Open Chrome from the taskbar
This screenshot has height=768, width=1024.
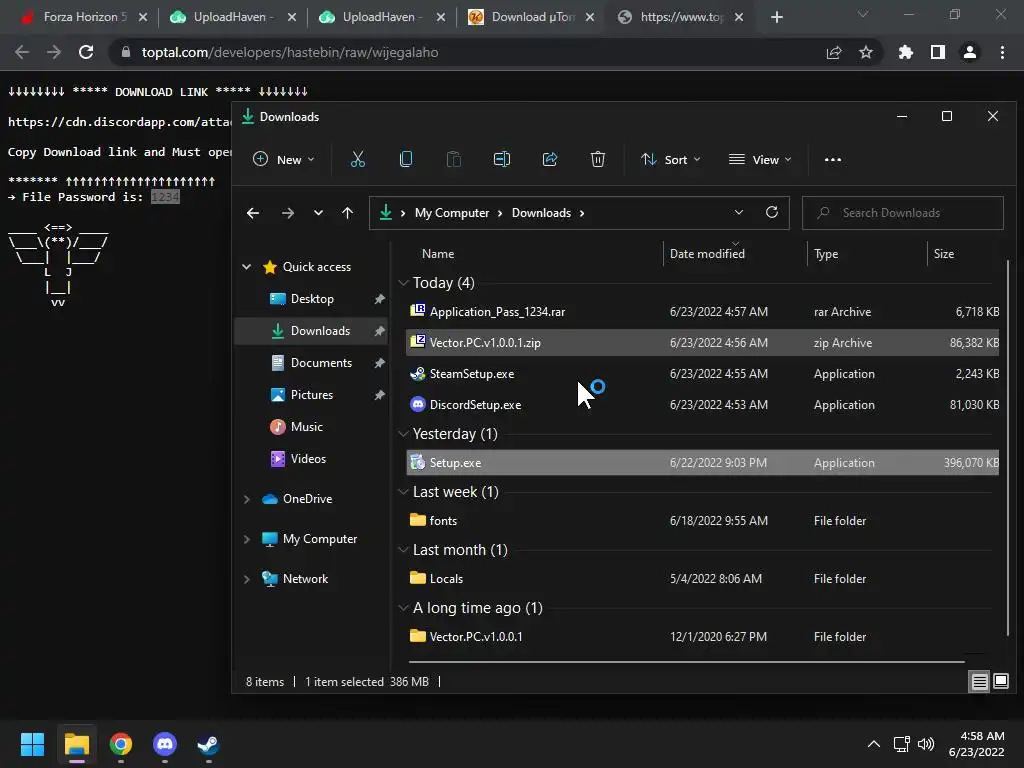pyautogui.click(x=121, y=744)
